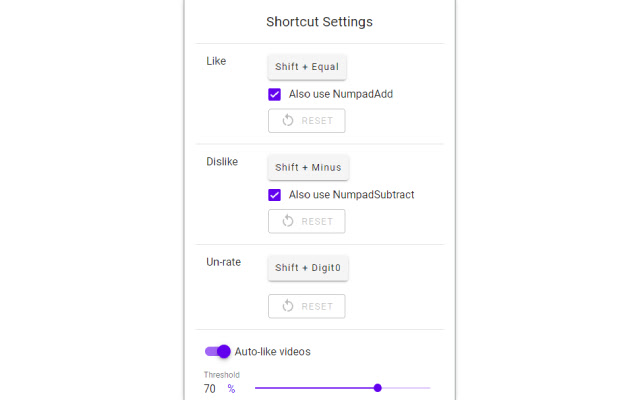Click the purple percent sign

coord(231,389)
